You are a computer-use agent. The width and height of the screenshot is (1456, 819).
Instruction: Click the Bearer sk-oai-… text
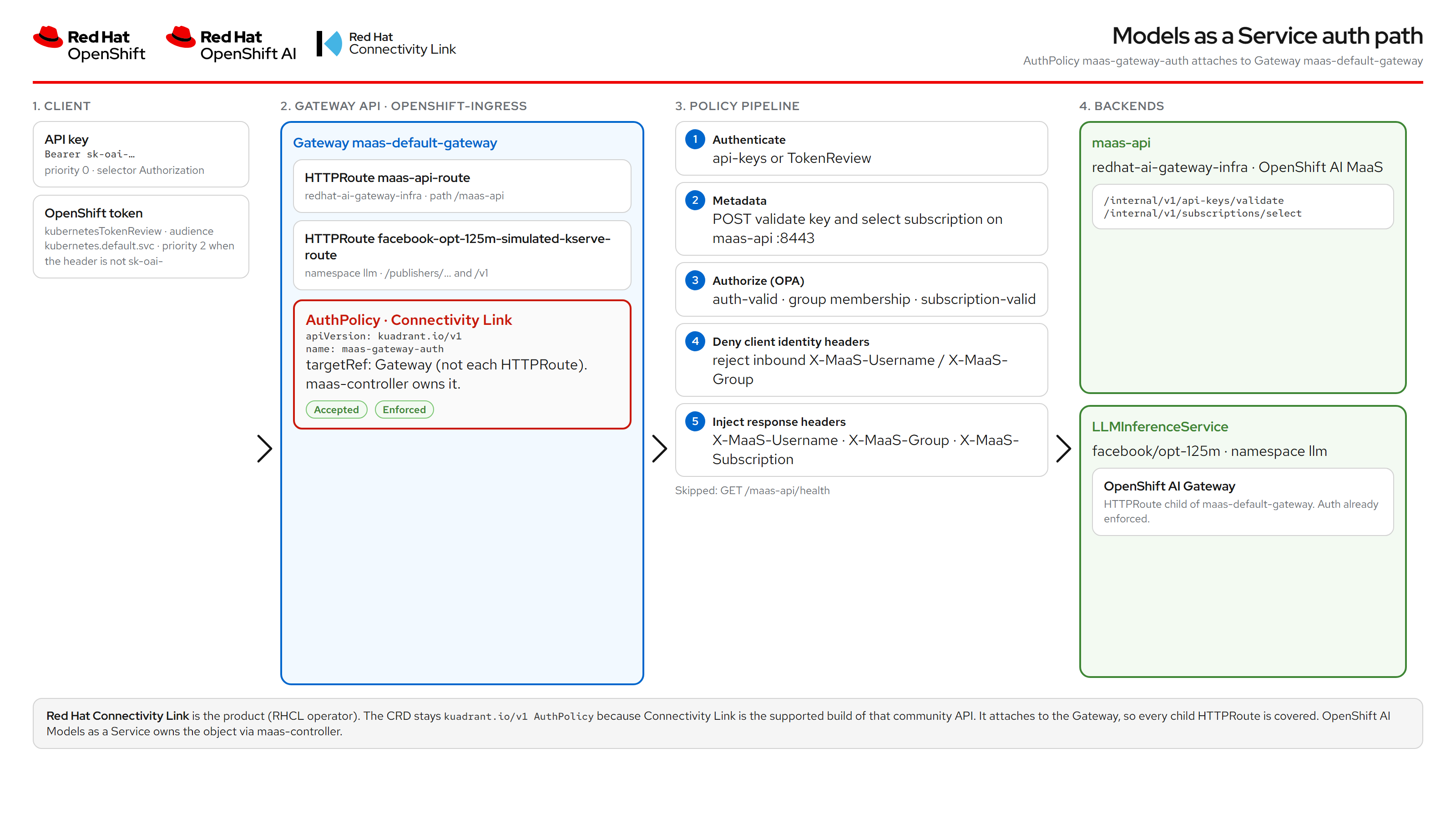pos(90,154)
